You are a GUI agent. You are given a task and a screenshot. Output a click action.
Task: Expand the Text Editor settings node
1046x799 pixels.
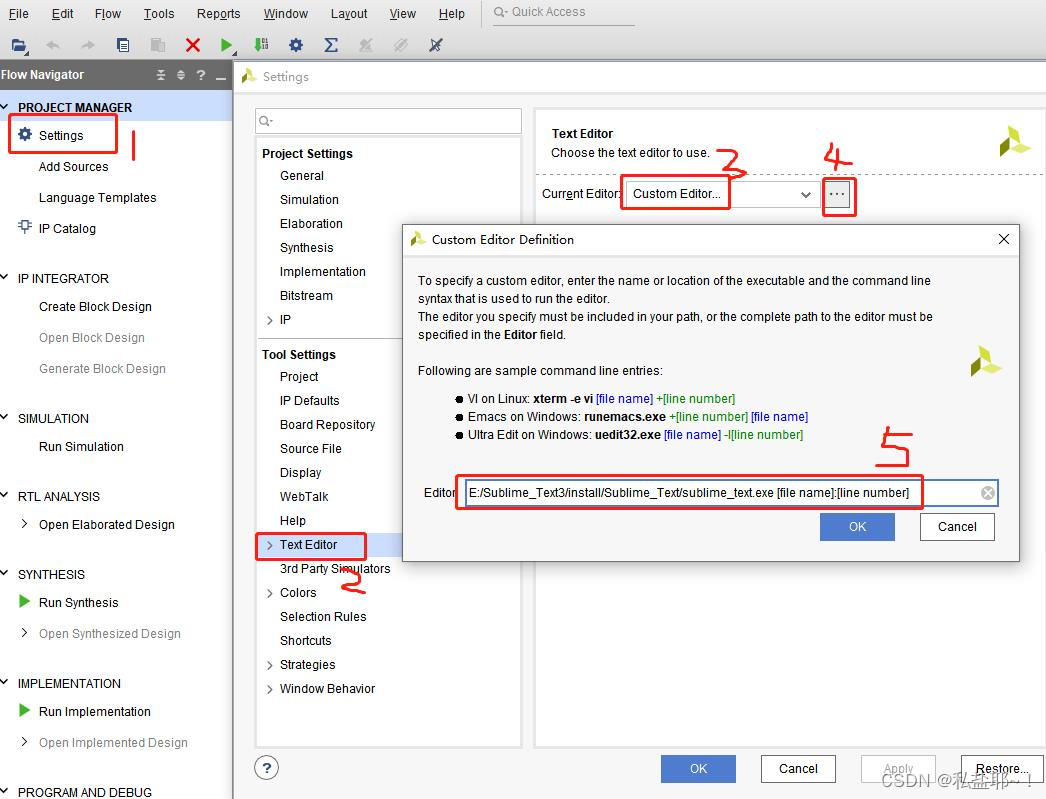[270, 545]
